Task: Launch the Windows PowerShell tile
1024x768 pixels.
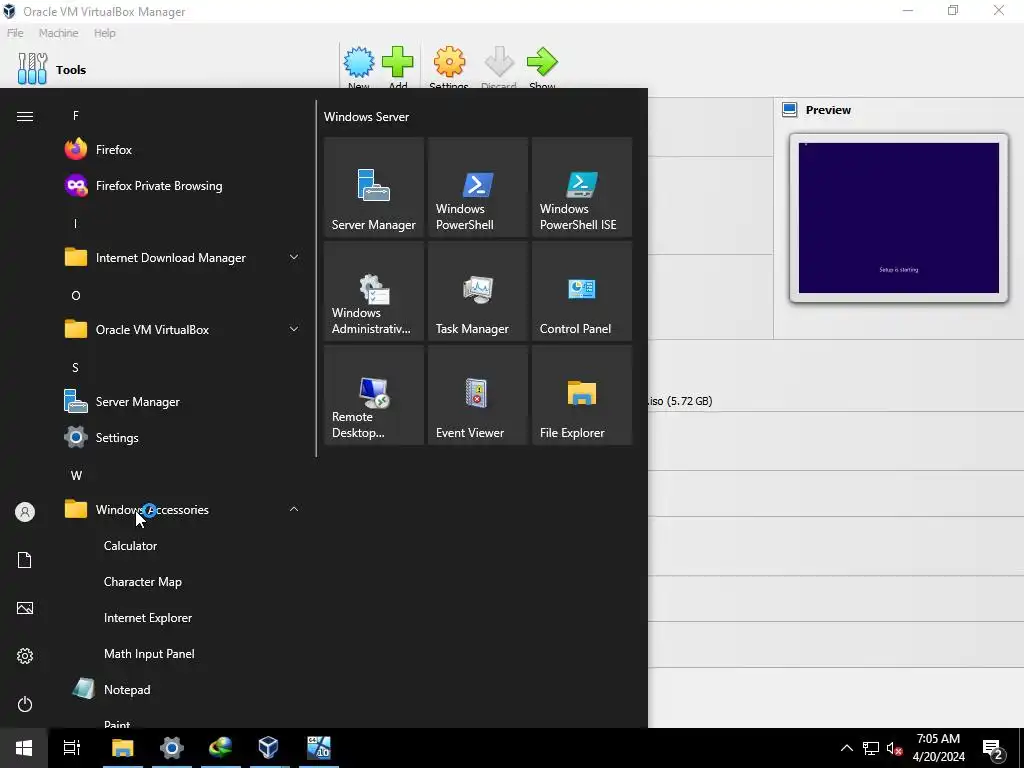Action: click(477, 187)
